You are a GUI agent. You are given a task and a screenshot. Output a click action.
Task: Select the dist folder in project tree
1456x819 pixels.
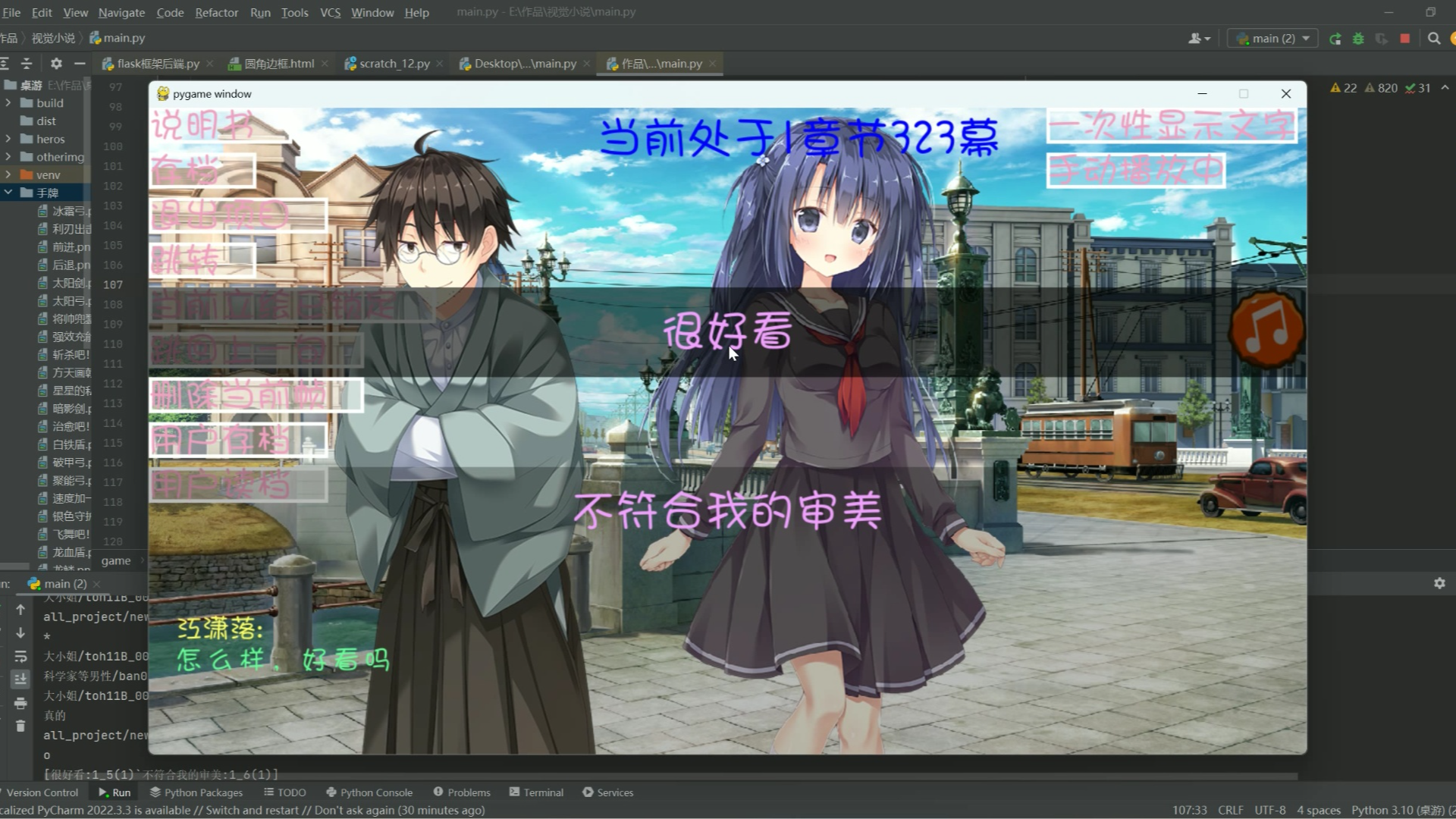(46, 121)
